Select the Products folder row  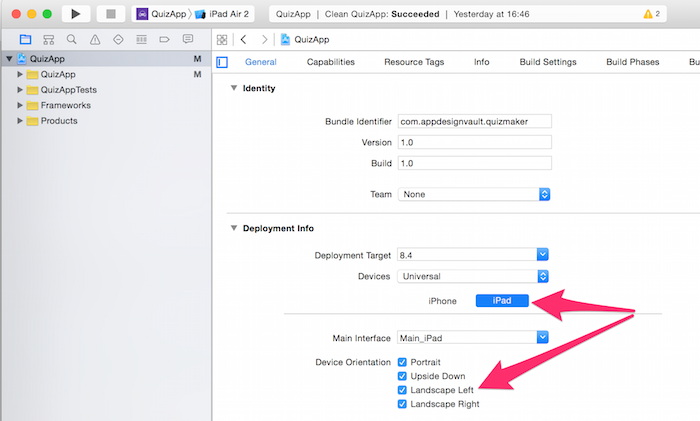coord(106,121)
